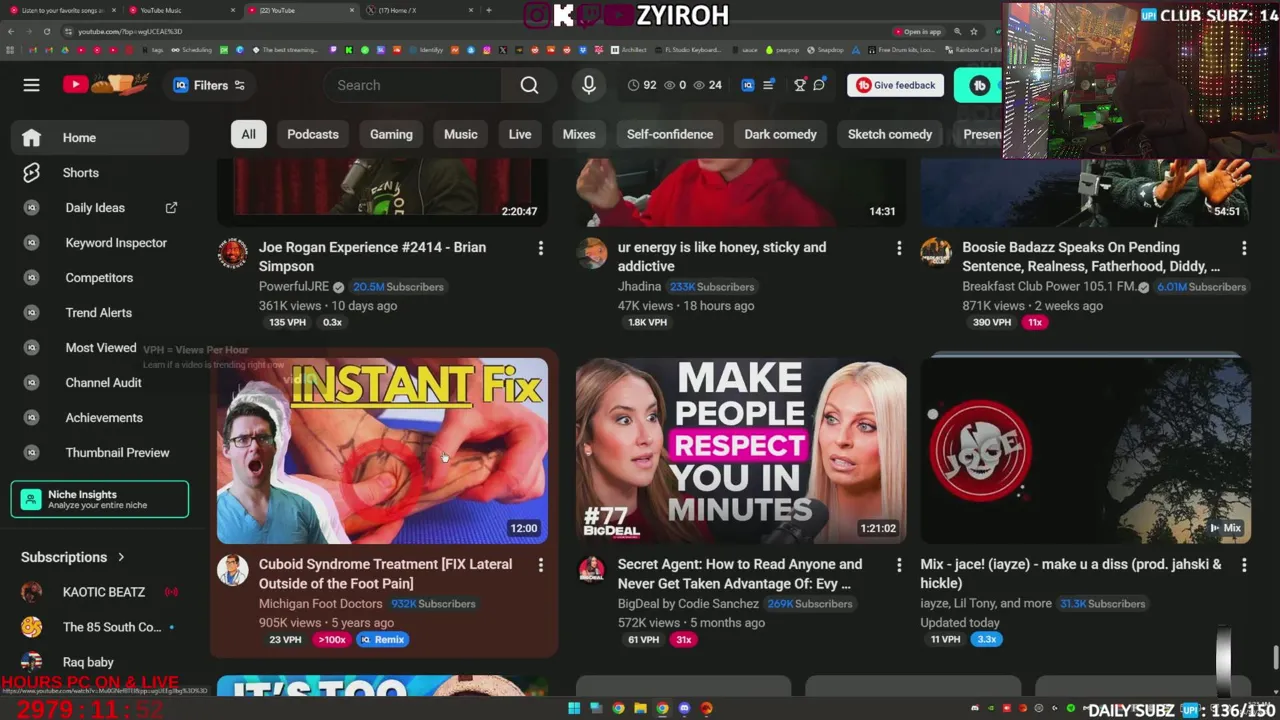Open Breakfast Club Power channel avatar
This screenshot has width=1280, height=720.
[x=936, y=253]
